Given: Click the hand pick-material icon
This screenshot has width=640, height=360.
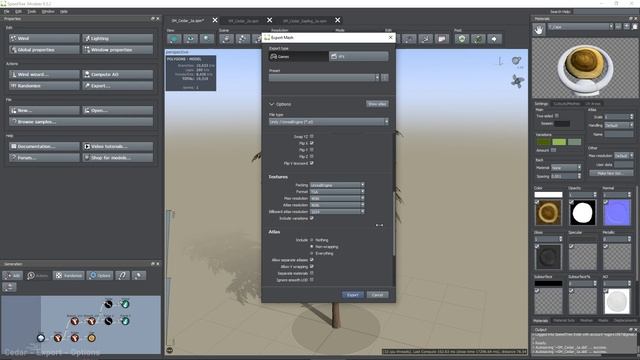Looking at the screenshot, I should pyautogui.click(x=539, y=29).
